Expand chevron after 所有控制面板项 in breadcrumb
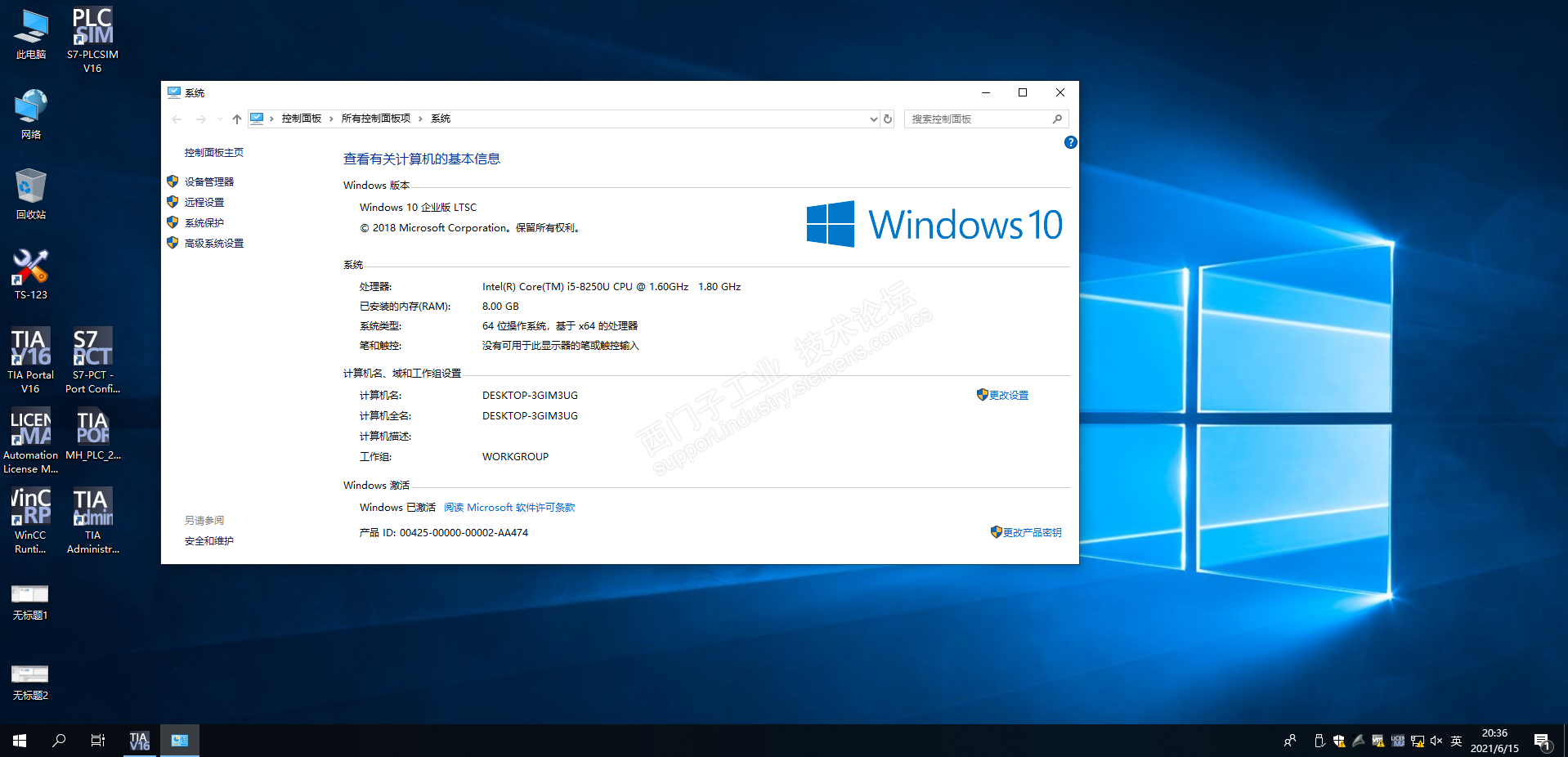1568x757 pixels. tap(420, 119)
